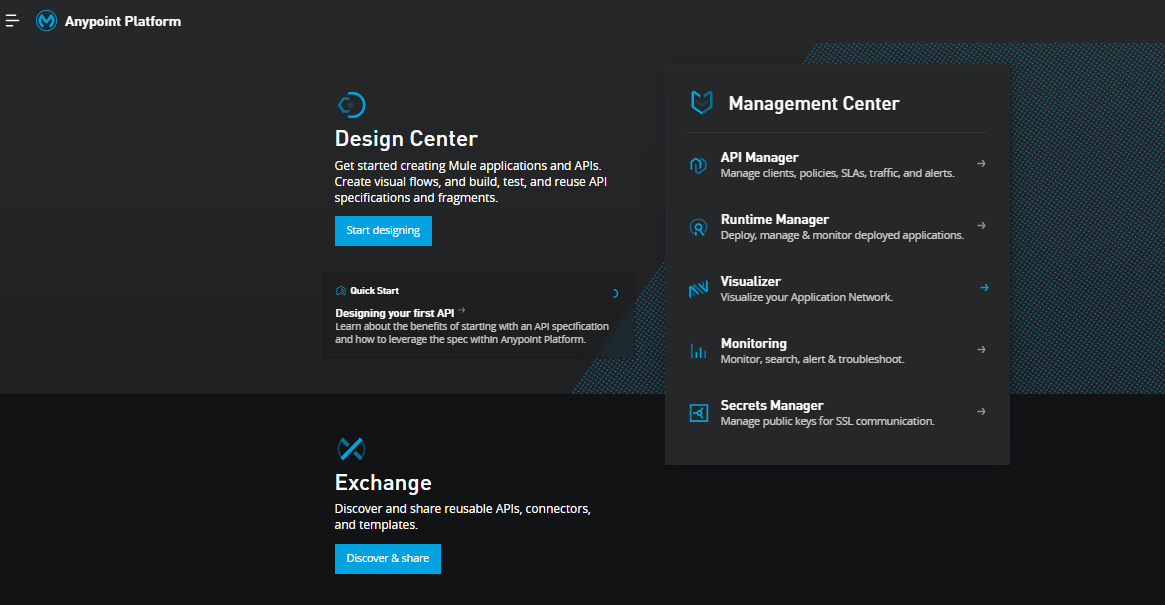Screen dimensions: 1165x605
Task: Click the arrow next to API Manager
Action: click(x=982, y=164)
